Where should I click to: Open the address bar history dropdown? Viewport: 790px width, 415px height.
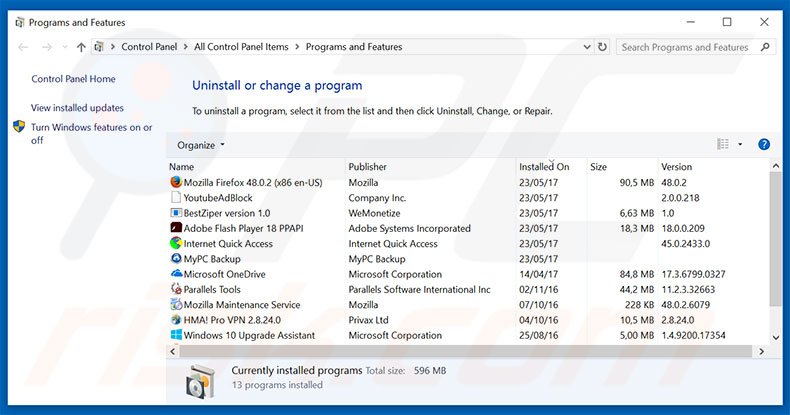click(x=584, y=47)
